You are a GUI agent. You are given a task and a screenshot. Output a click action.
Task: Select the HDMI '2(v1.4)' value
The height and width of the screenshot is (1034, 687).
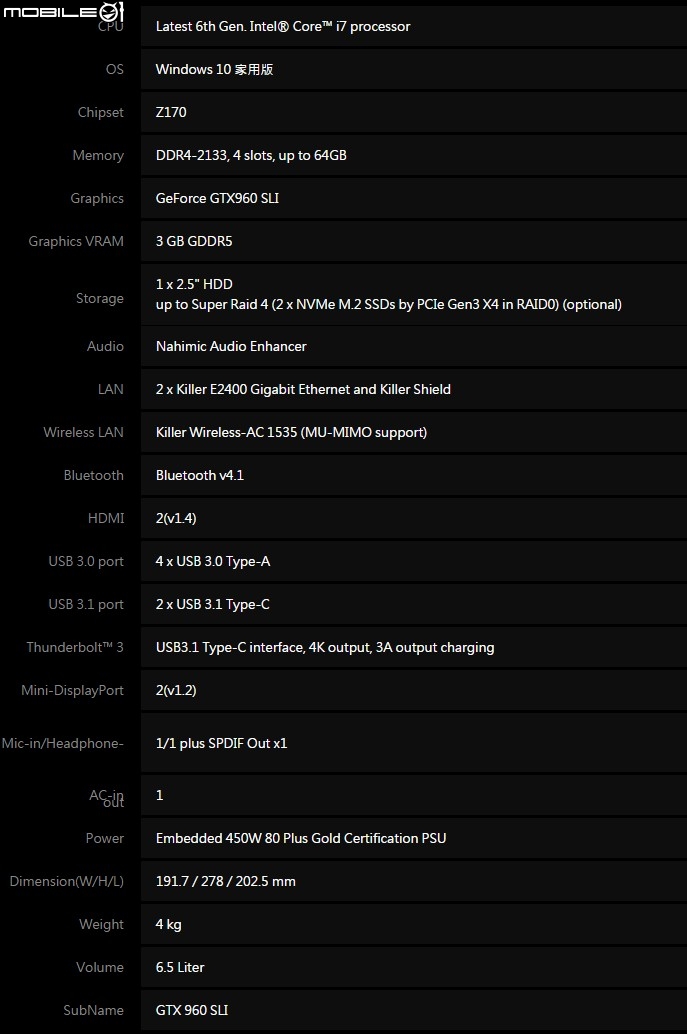[x=176, y=518]
